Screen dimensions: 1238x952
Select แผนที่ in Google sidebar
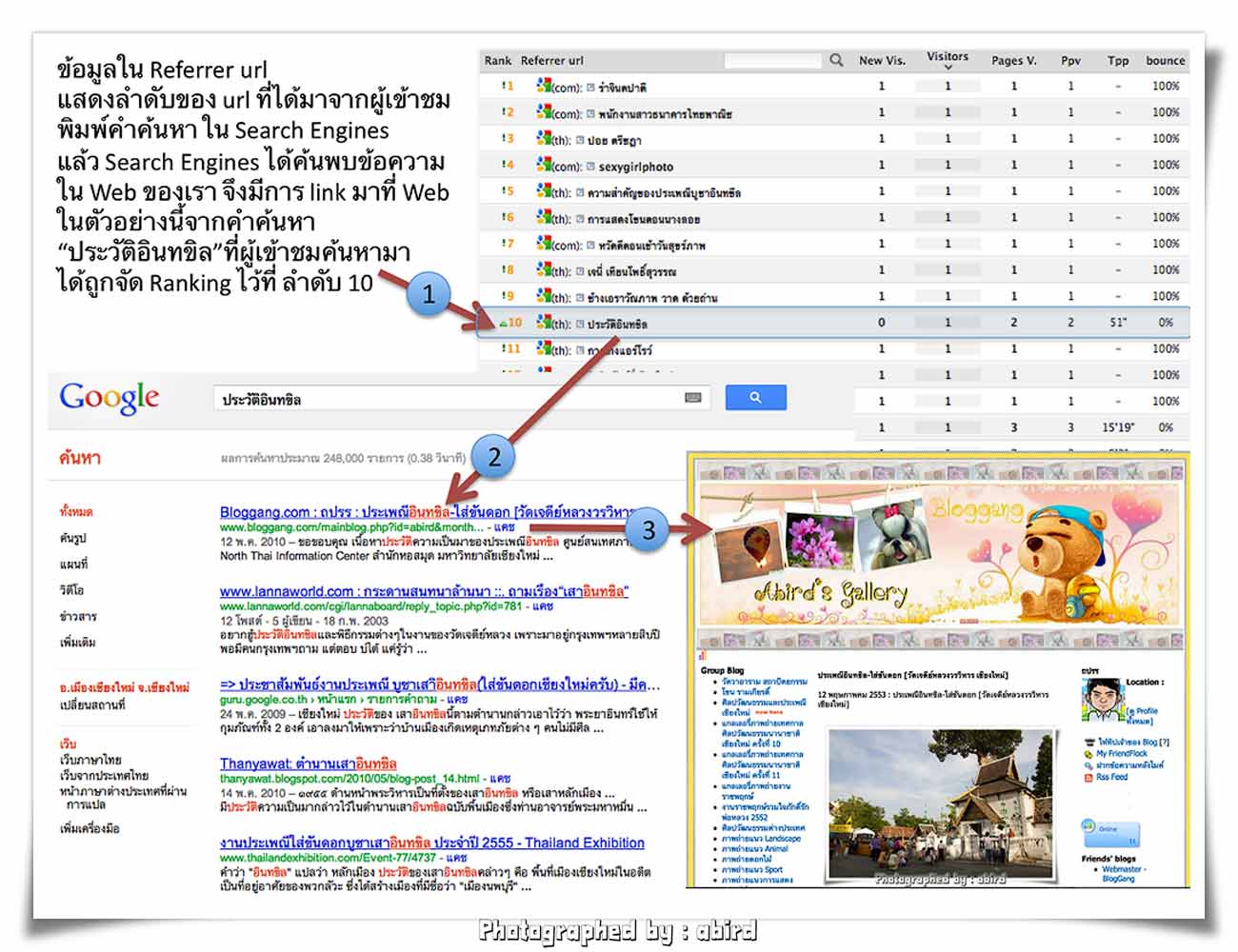(x=73, y=564)
